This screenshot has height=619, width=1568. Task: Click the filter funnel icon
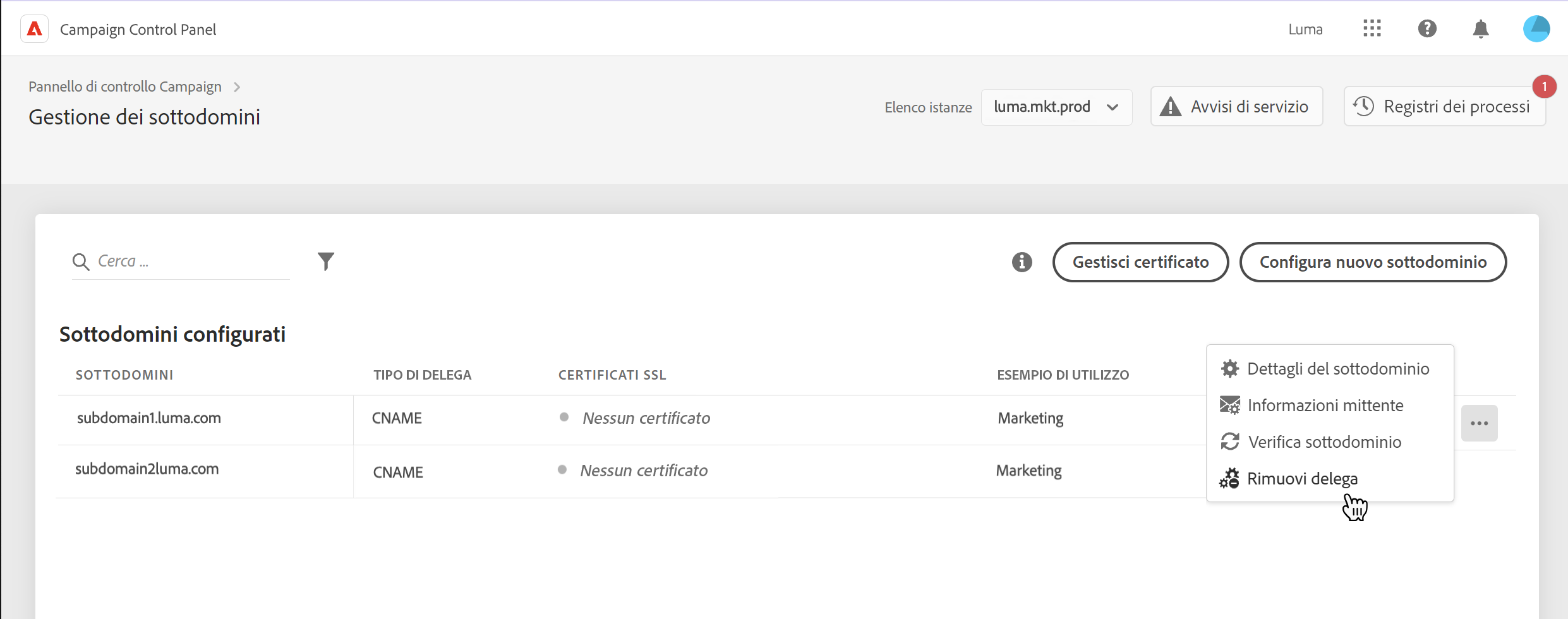pyautogui.click(x=326, y=261)
